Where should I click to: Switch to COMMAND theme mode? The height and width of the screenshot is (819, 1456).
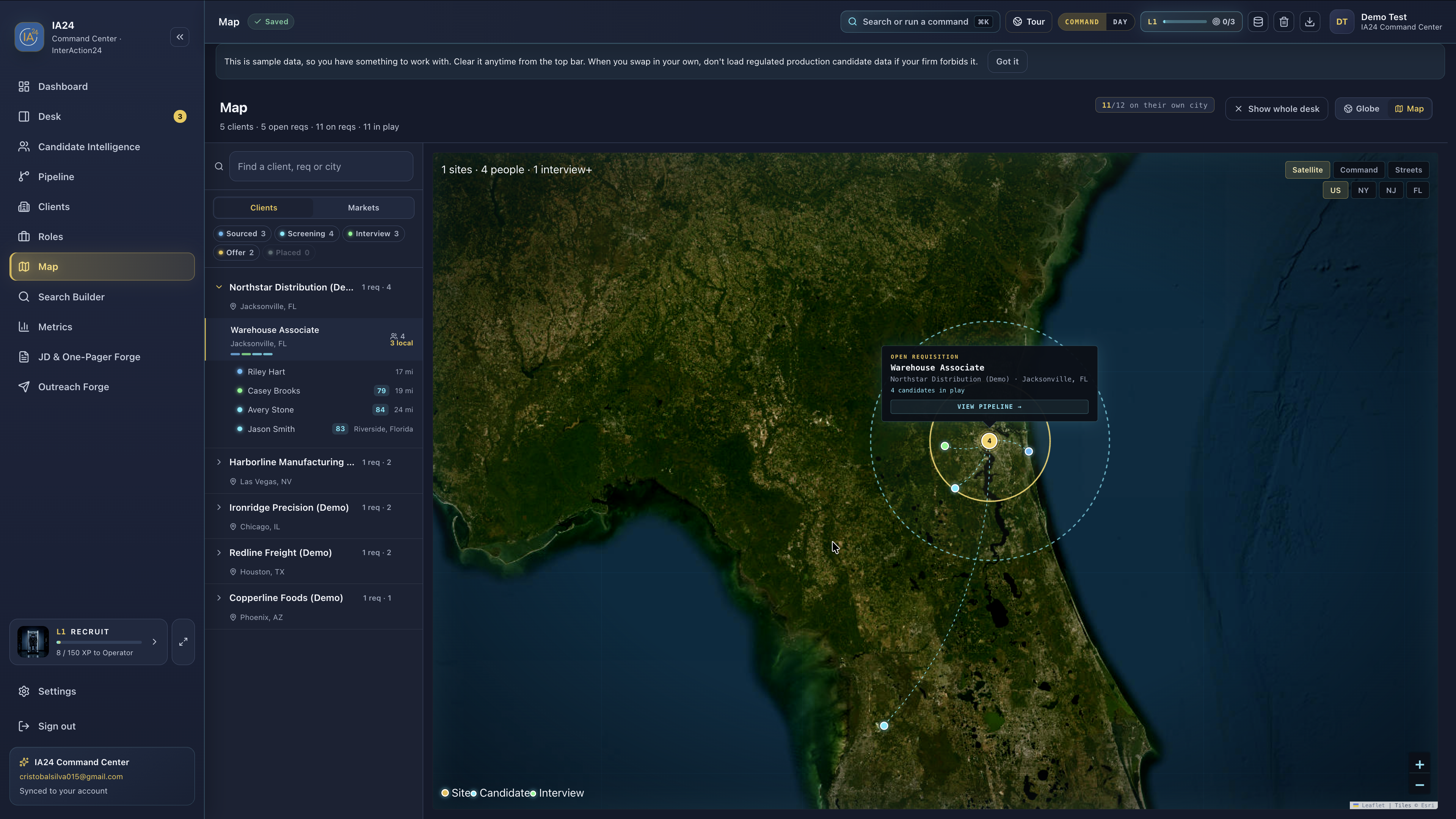[x=1082, y=22]
